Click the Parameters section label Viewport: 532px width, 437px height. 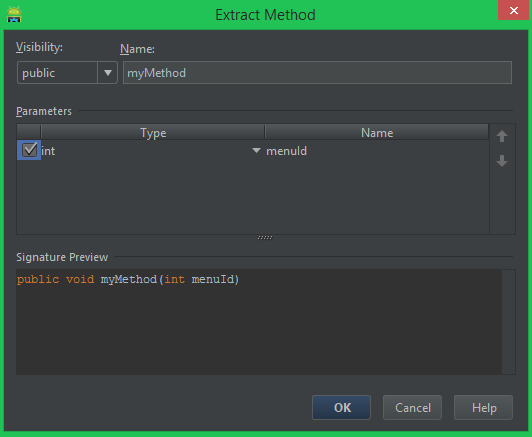(x=44, y=111)
